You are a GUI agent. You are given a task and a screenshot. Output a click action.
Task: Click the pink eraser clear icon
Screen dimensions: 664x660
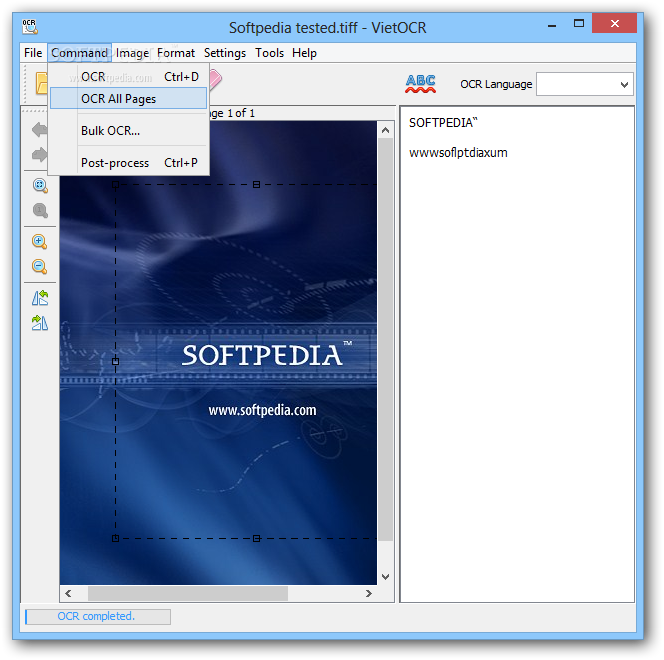(215, 79)
